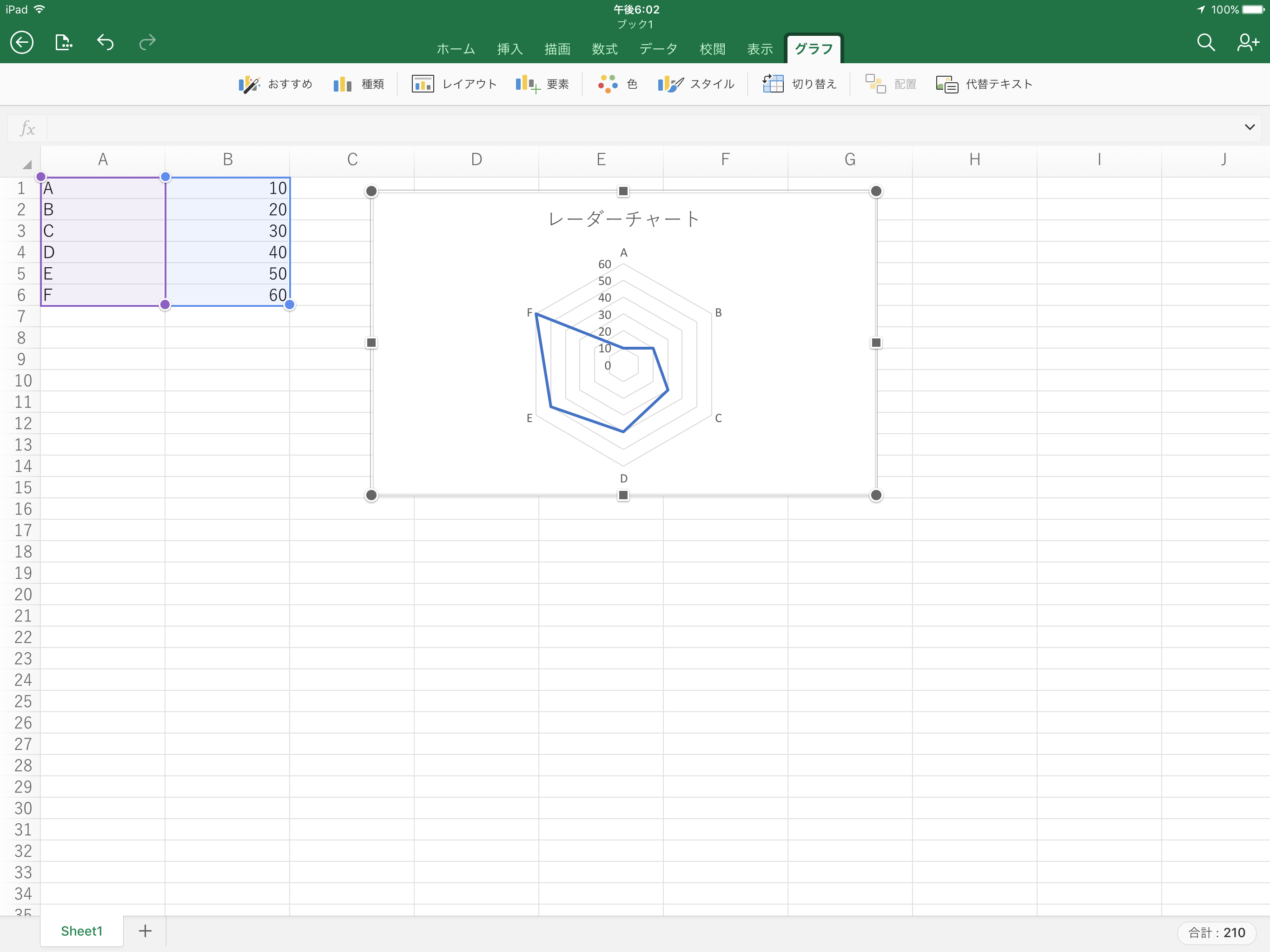The height and width of the screenshot is (952, 1270).
Task: Open おすすめ recommended charts
Action: [x=276, y=85]
